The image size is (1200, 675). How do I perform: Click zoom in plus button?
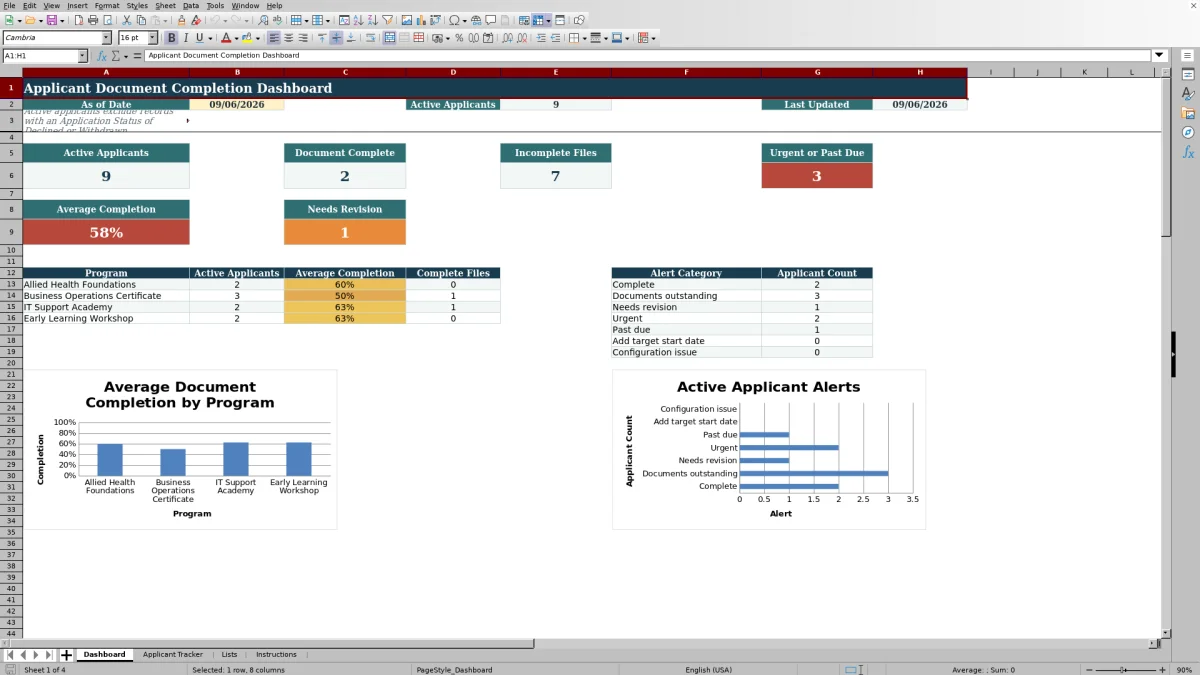[1162, 670]
